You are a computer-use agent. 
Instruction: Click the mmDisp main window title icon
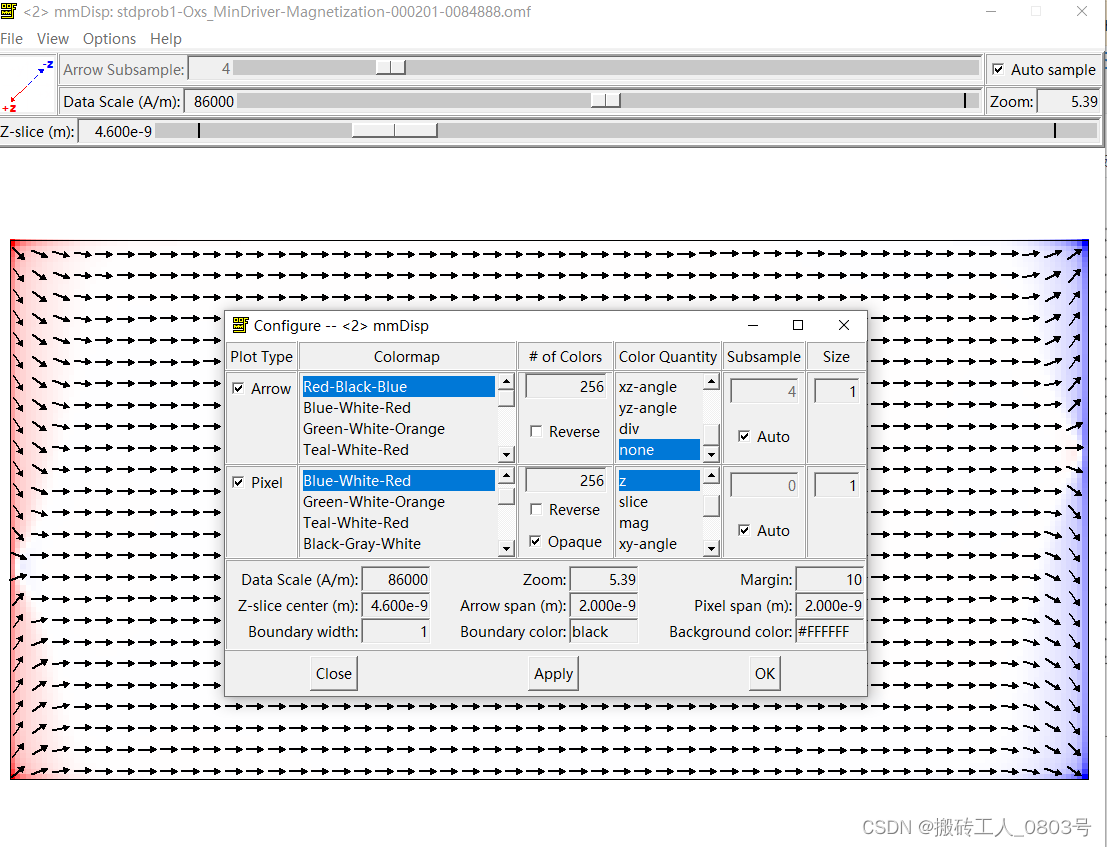[x=8, y=11]
